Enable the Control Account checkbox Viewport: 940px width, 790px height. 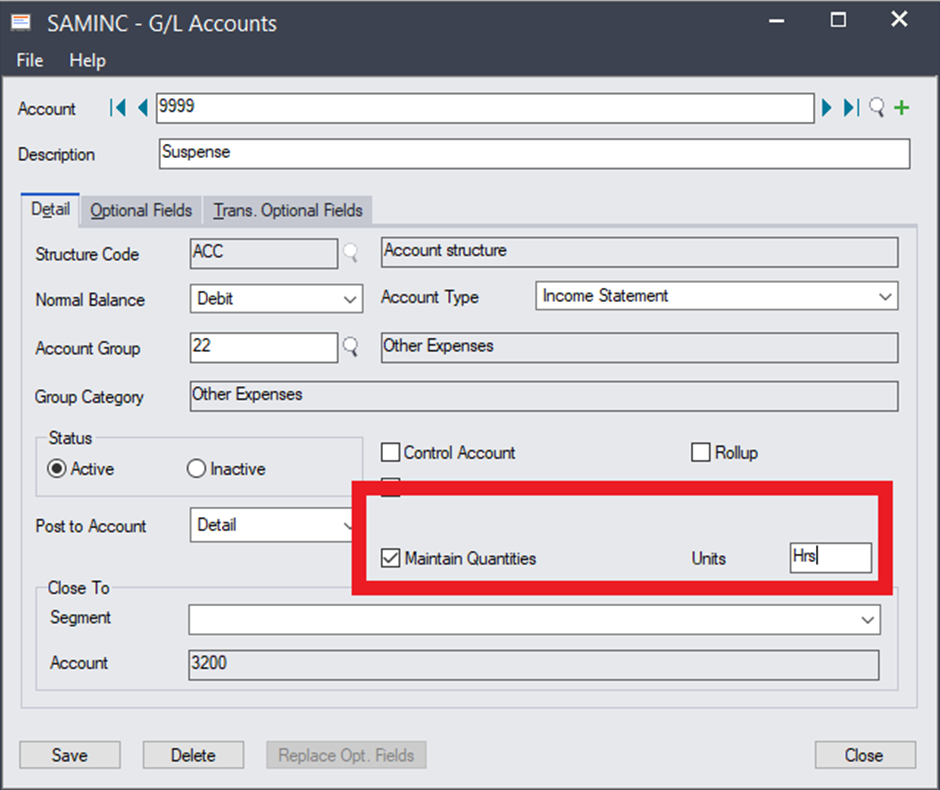[391, 453]
